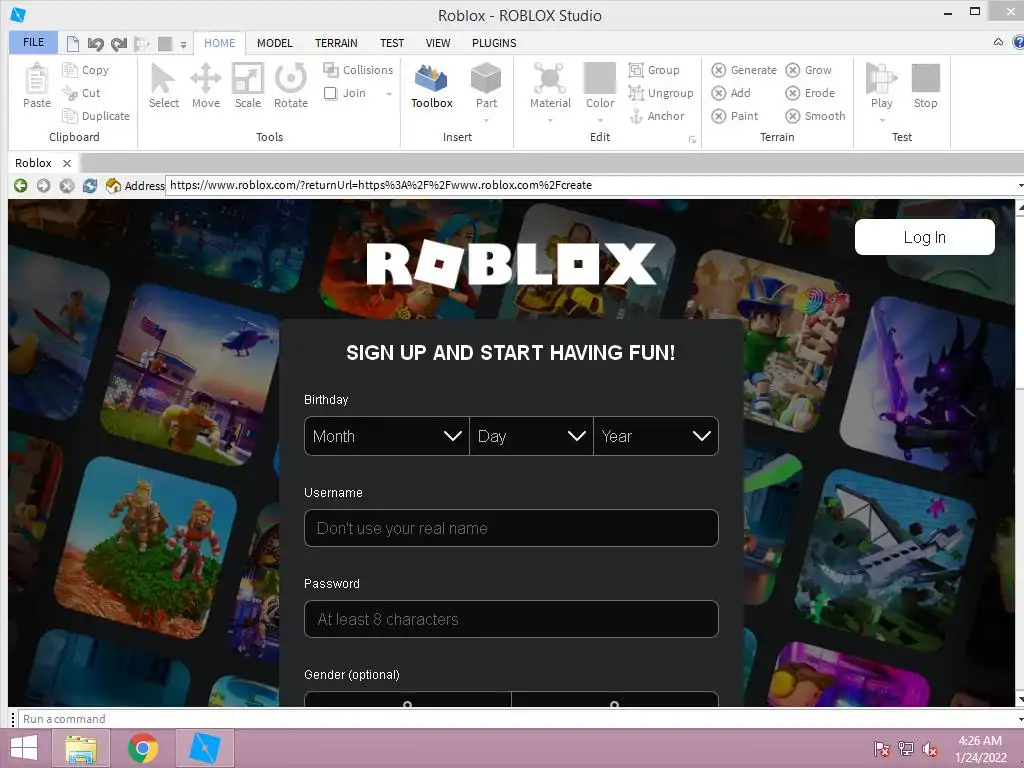The image size is (1024, 768).
Task: Close the Roblox document tab
Action: (67, 163)
